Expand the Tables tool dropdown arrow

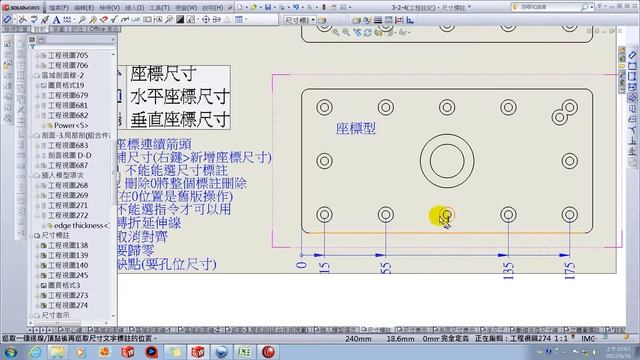click(x=246, y=19)
